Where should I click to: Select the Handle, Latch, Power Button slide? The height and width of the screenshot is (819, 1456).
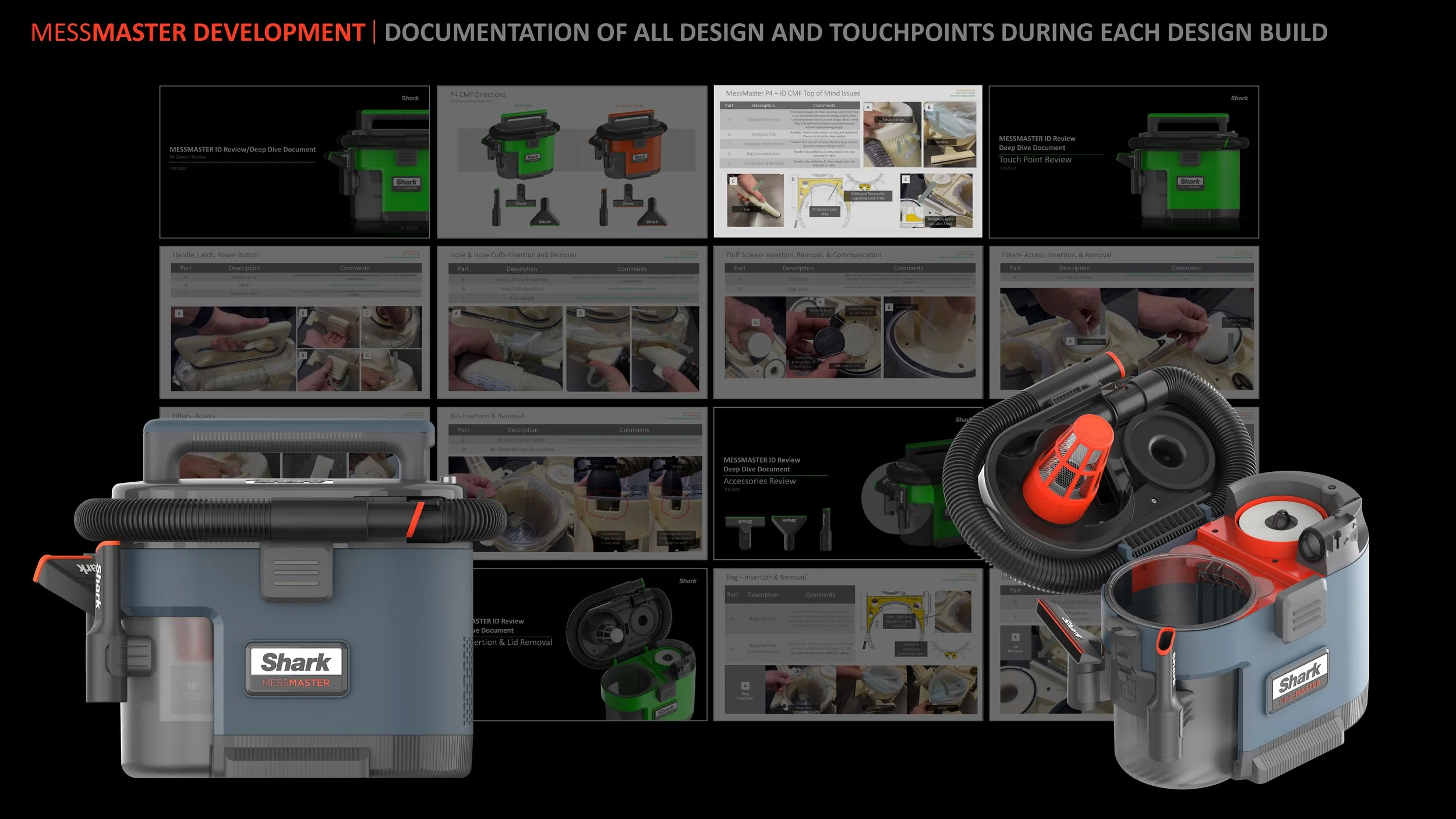pyautogui.click(x=294, y=322)
